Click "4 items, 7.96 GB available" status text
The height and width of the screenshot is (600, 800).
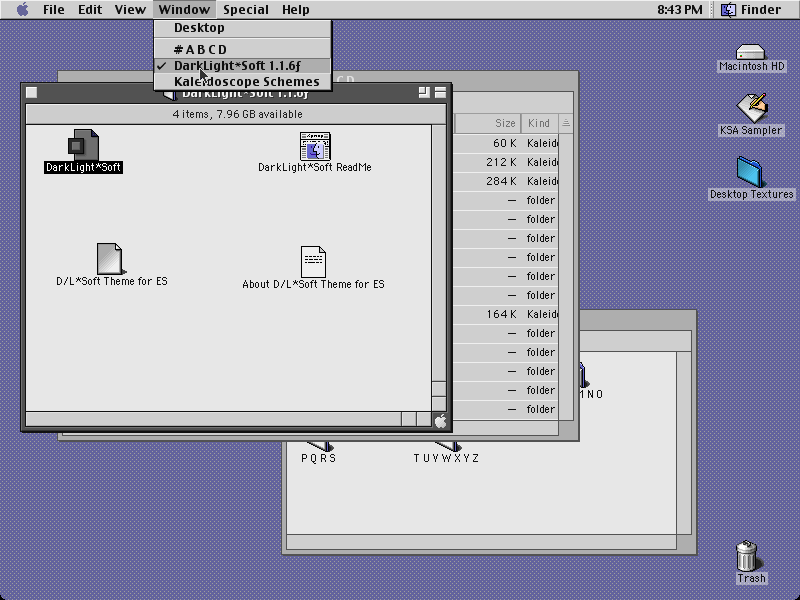click(x=237, y=114)
